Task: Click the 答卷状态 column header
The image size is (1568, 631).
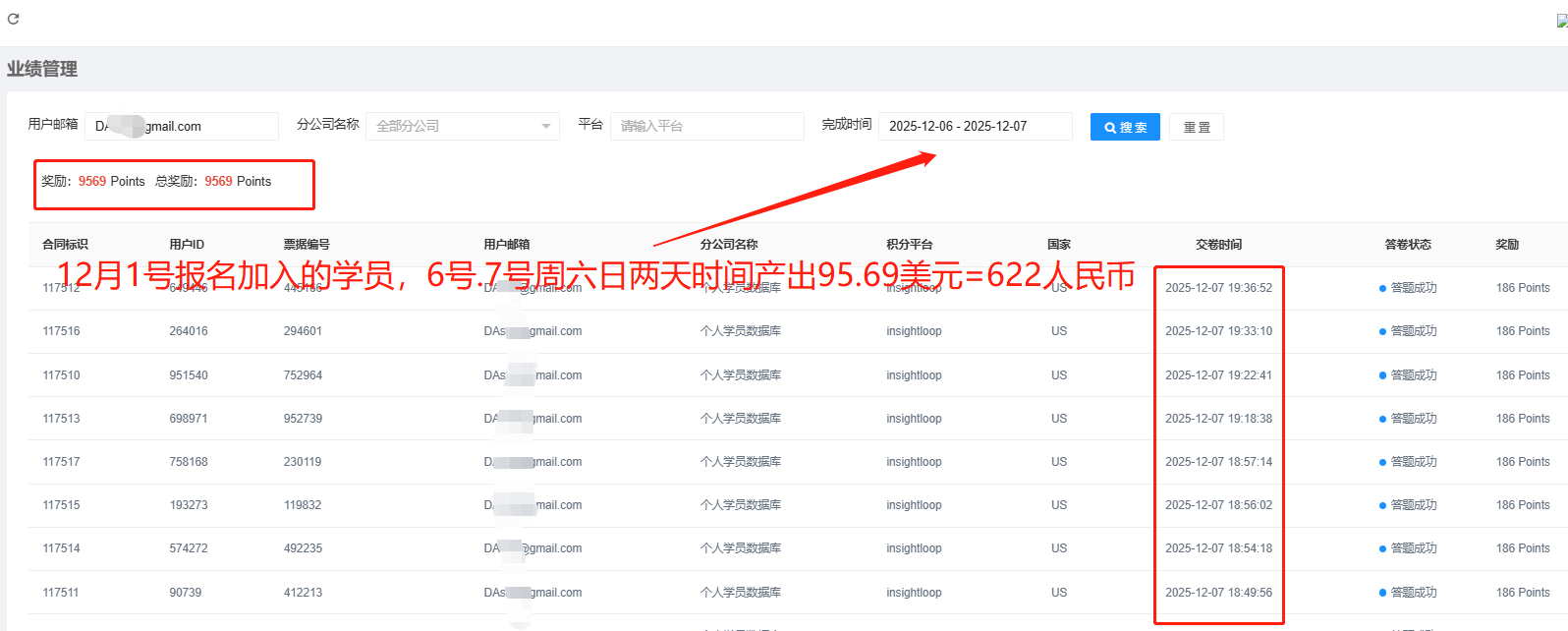Action: (1407, 244)
